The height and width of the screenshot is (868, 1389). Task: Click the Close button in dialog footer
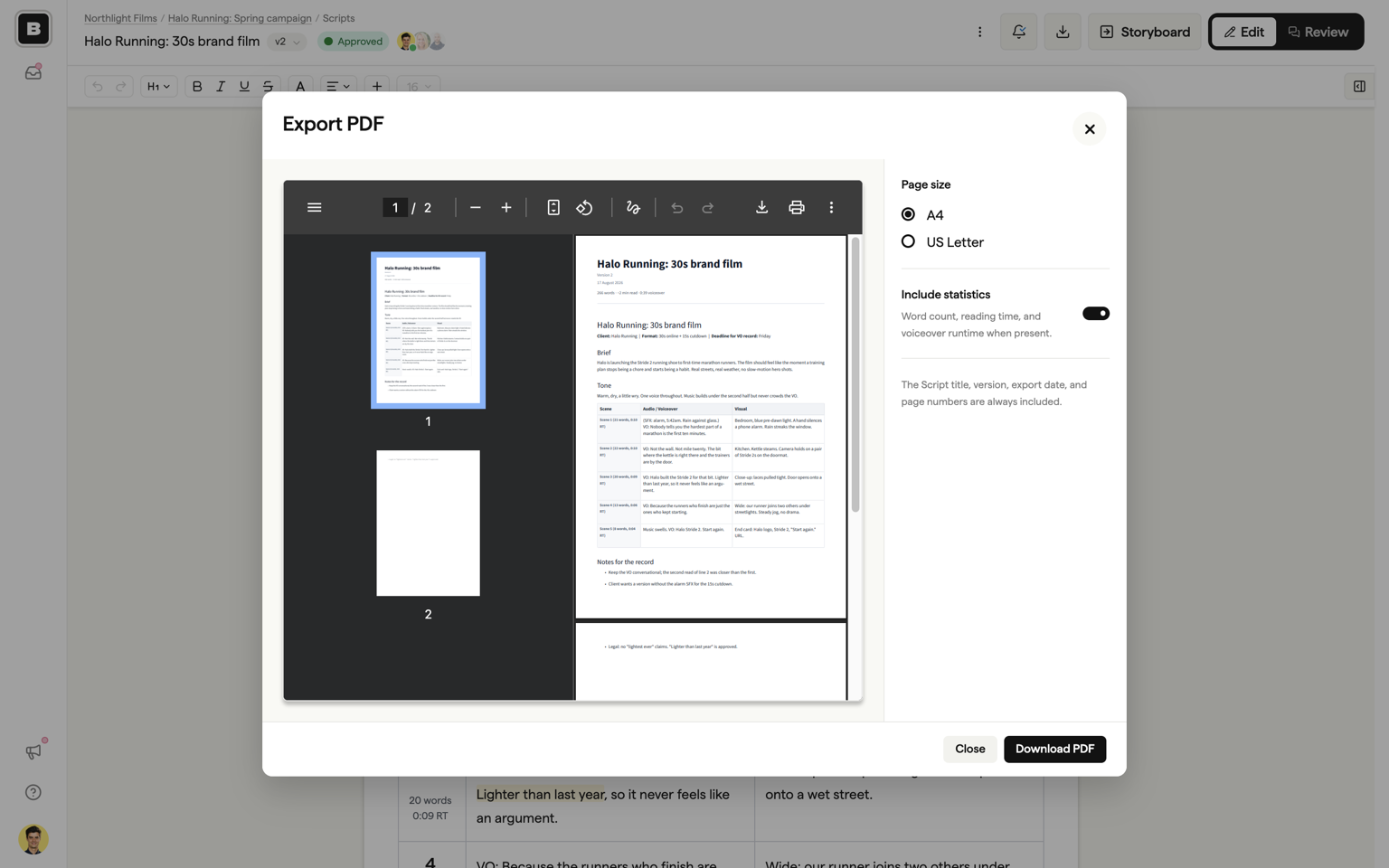969,749
